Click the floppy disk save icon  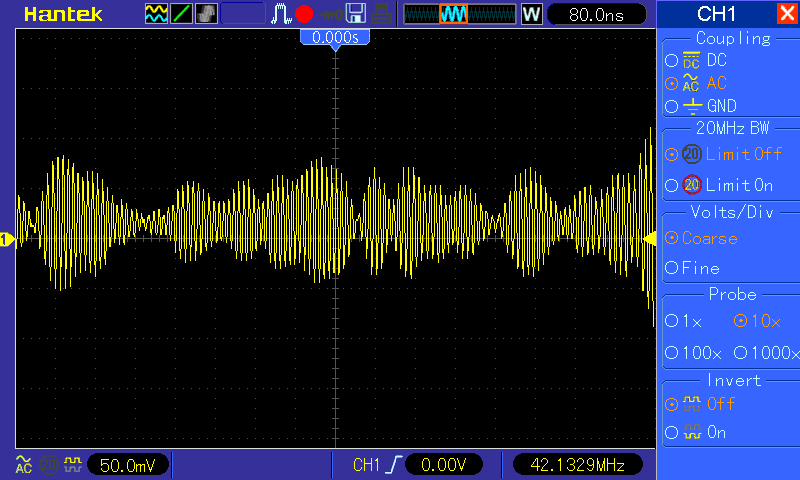pyautogui.click(x=356, y=14)
